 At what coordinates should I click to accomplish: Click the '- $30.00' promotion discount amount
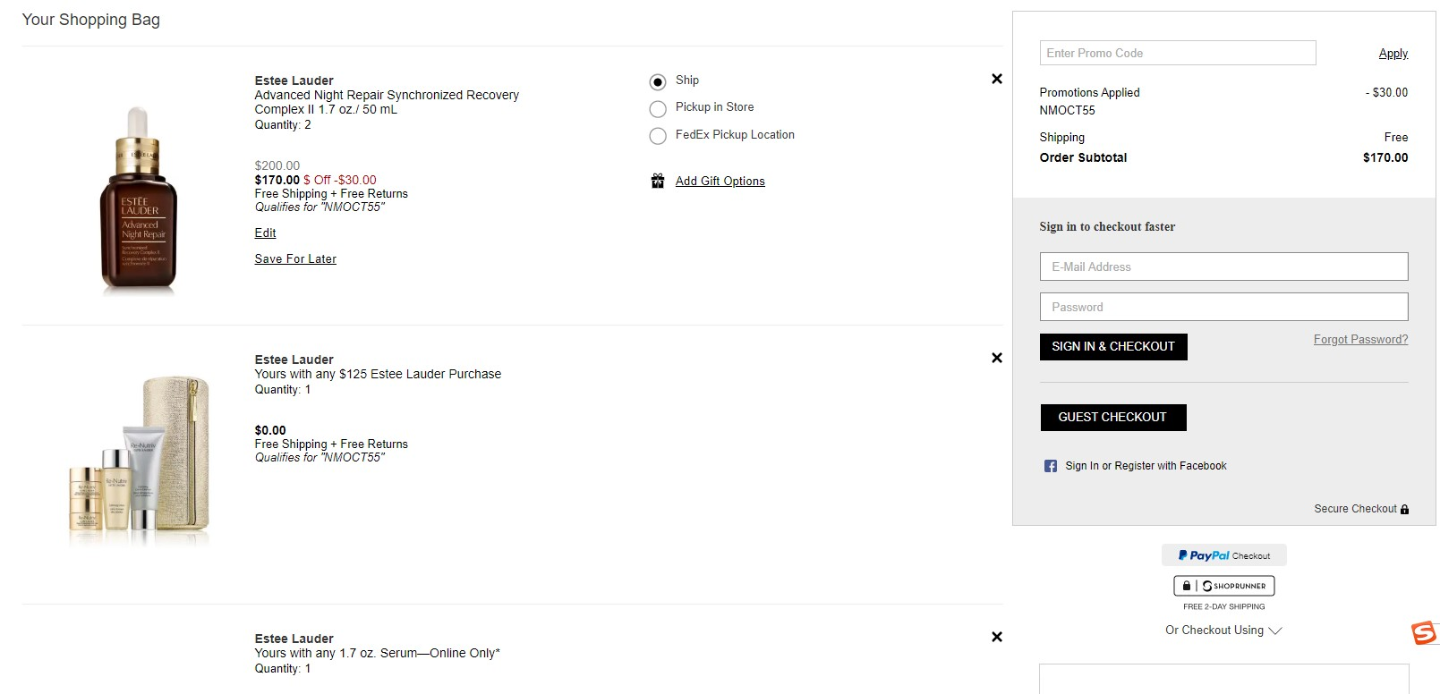(x=1386, y=93)
